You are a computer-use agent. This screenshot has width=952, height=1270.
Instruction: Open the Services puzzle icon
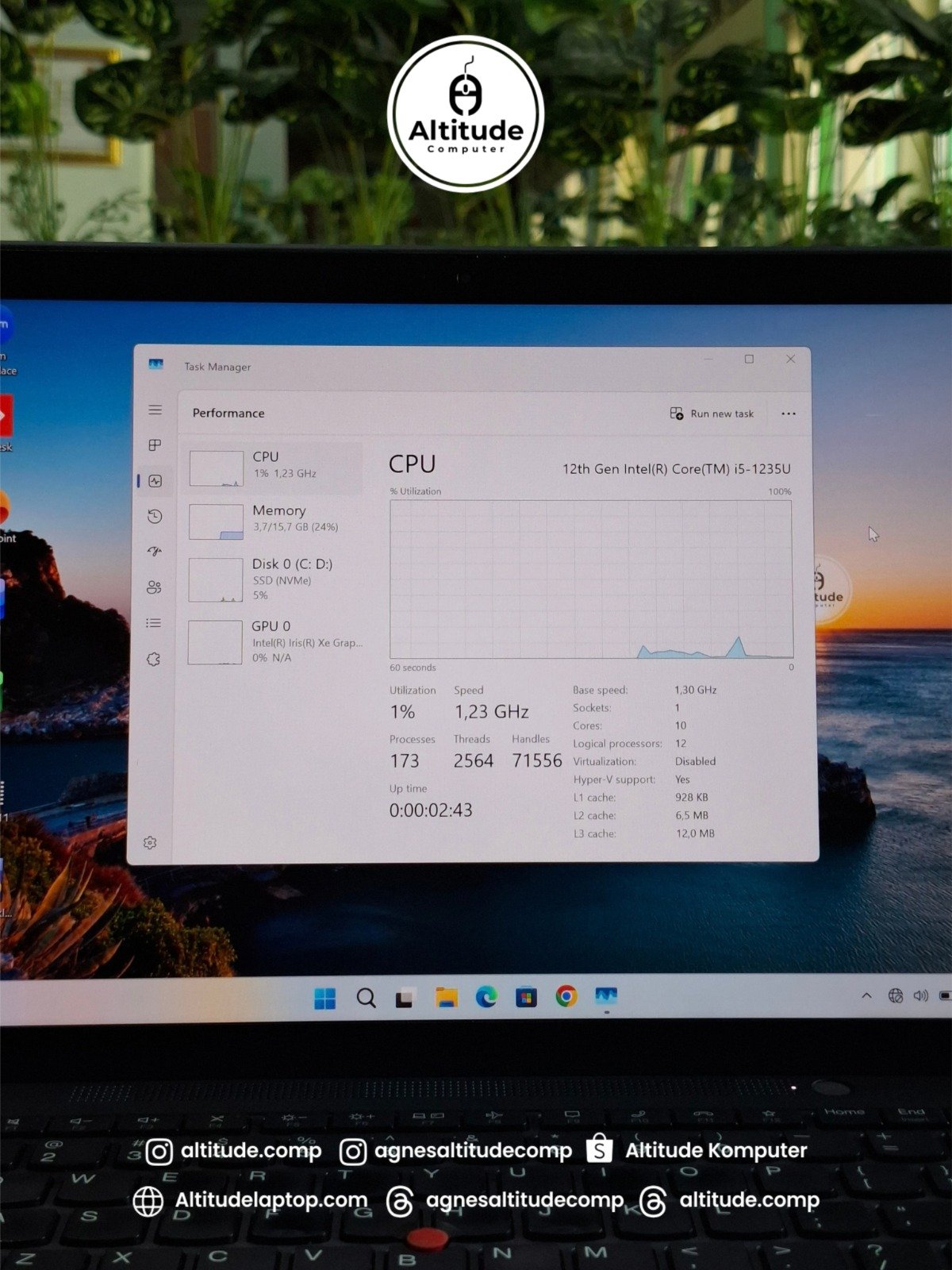pyautogui.click(x=154, y=659)
